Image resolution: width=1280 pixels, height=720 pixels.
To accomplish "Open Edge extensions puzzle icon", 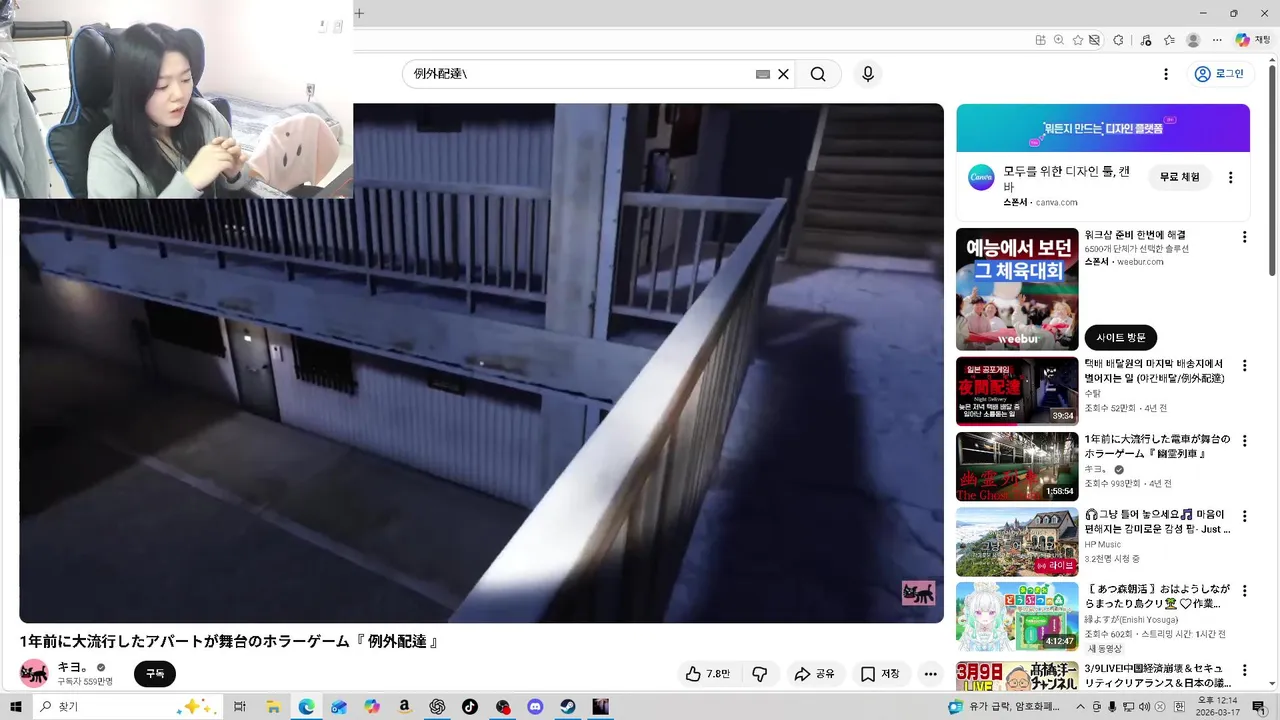I will 1119,40.
